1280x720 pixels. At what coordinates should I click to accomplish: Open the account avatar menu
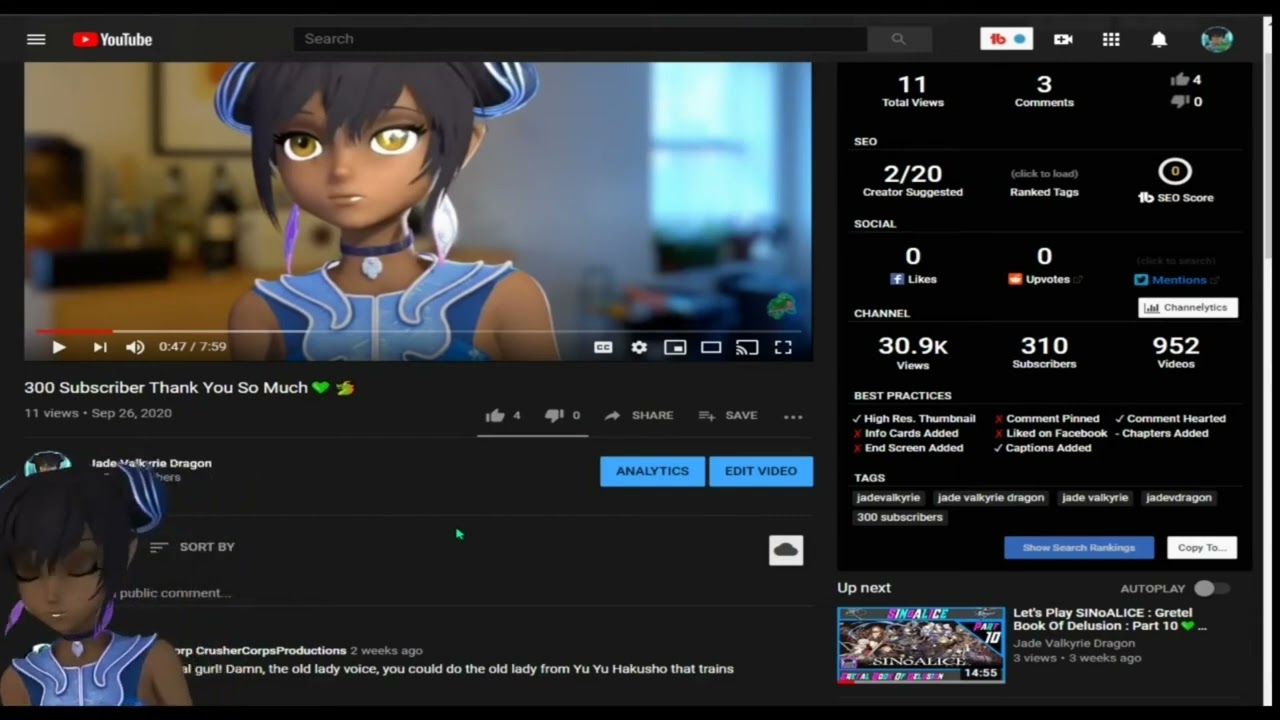(x=1217, y=39)
